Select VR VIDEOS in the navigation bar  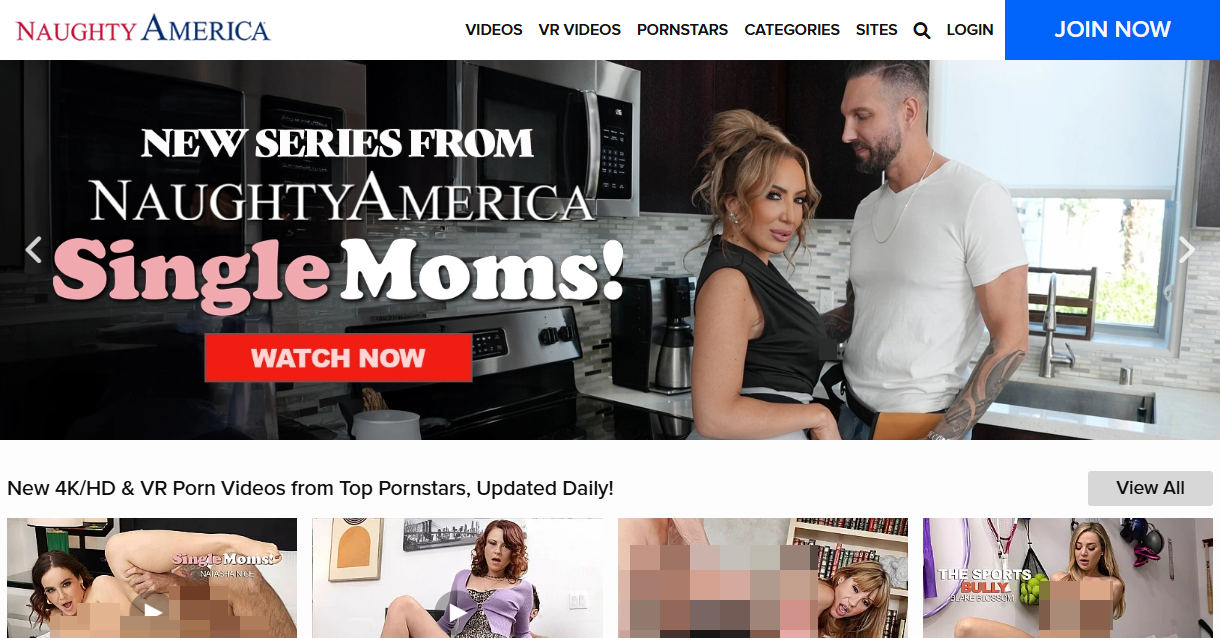pos(580,30)
